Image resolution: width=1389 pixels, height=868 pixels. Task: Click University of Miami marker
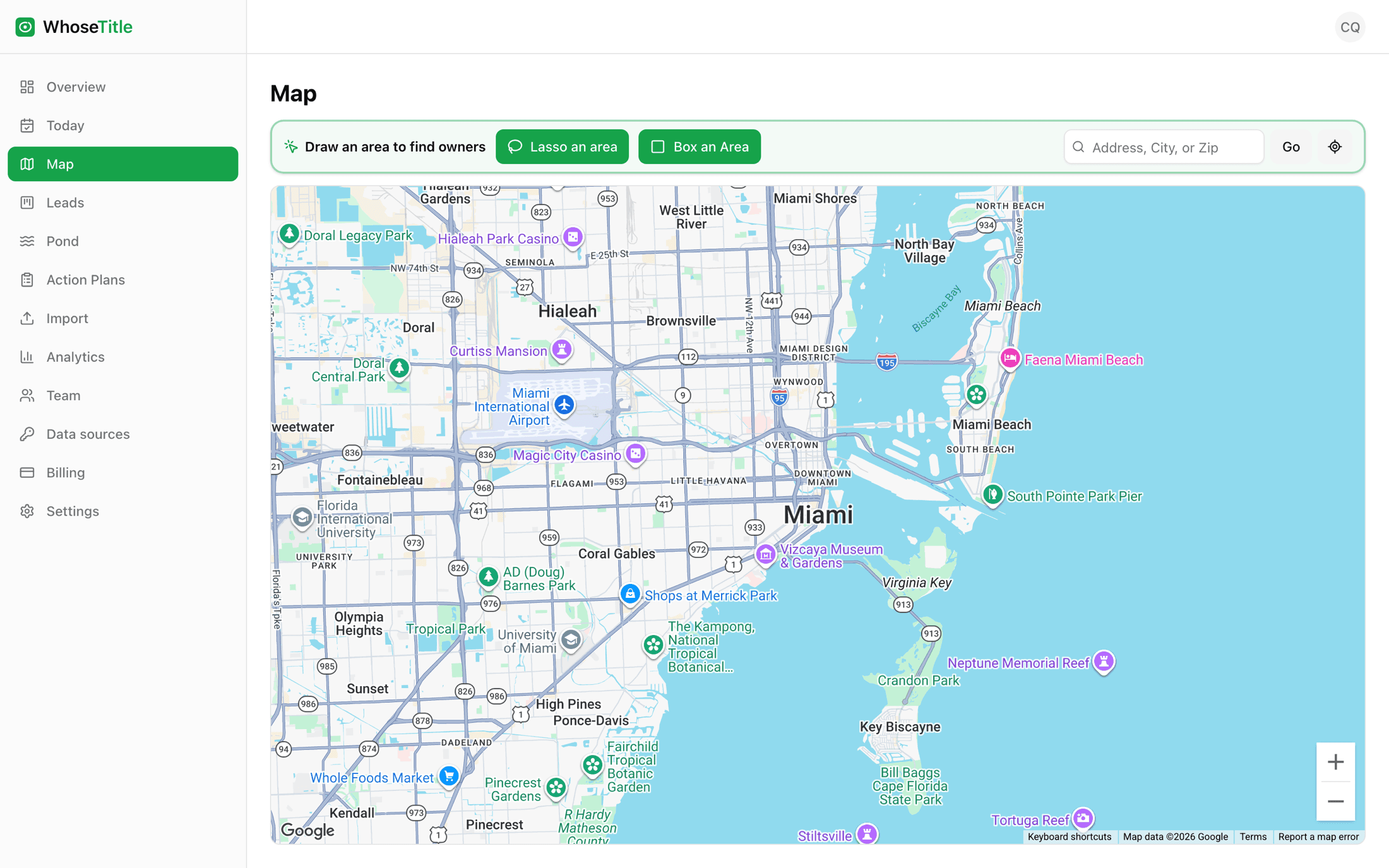pyautogui.click(x=571, y=640)
